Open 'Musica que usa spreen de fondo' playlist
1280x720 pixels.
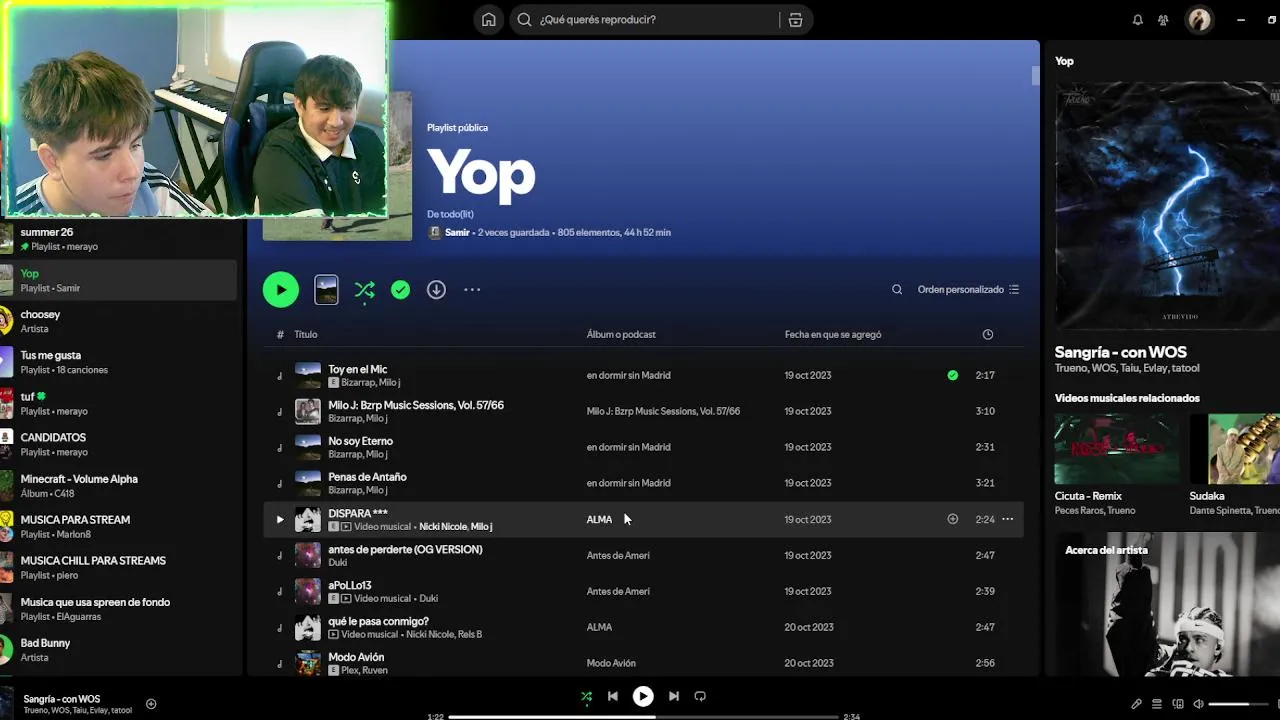pos(118,609)
